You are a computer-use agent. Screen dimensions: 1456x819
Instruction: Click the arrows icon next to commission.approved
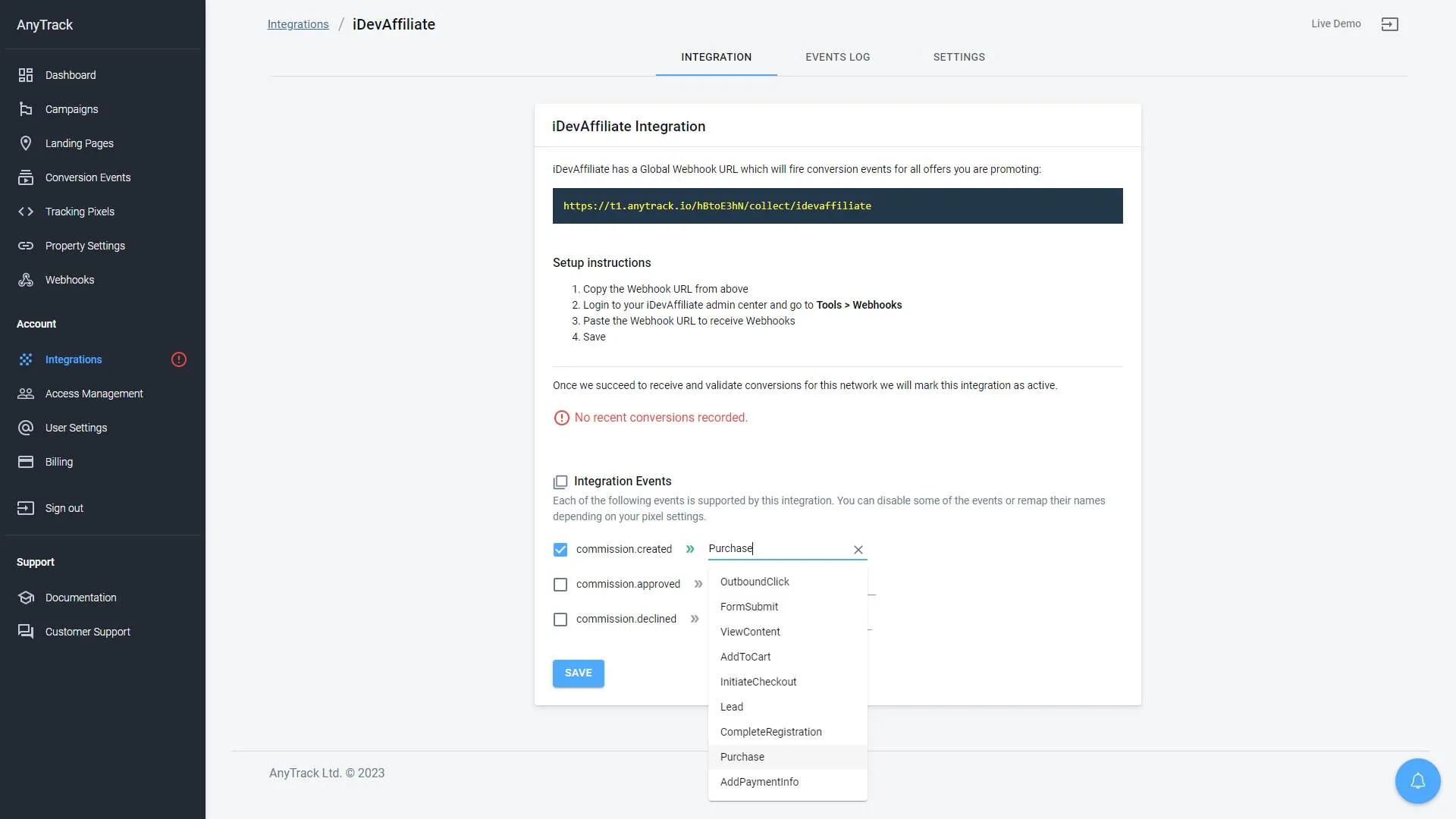coord(698,584)
